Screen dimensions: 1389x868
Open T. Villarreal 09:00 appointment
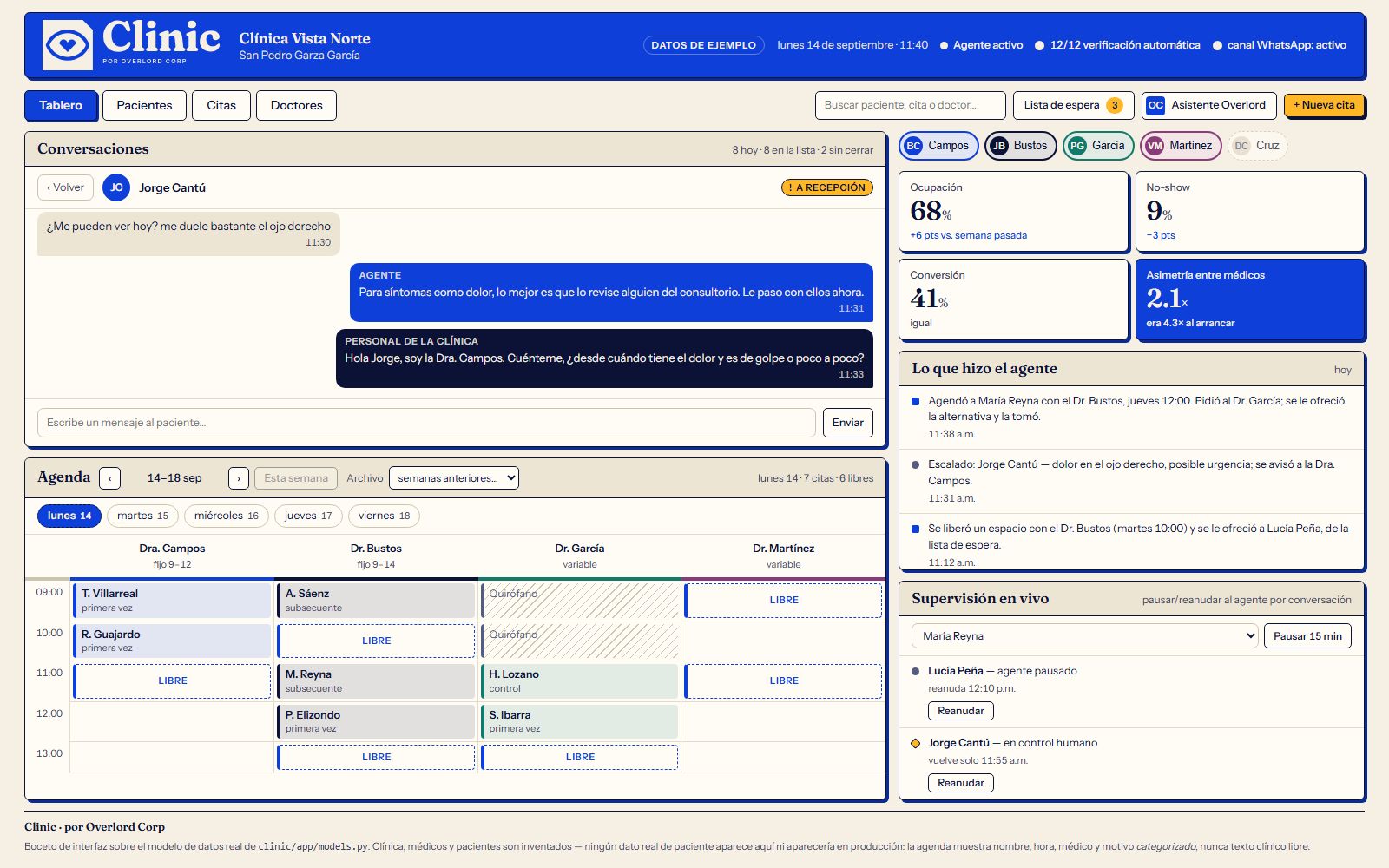pos(172,600)
